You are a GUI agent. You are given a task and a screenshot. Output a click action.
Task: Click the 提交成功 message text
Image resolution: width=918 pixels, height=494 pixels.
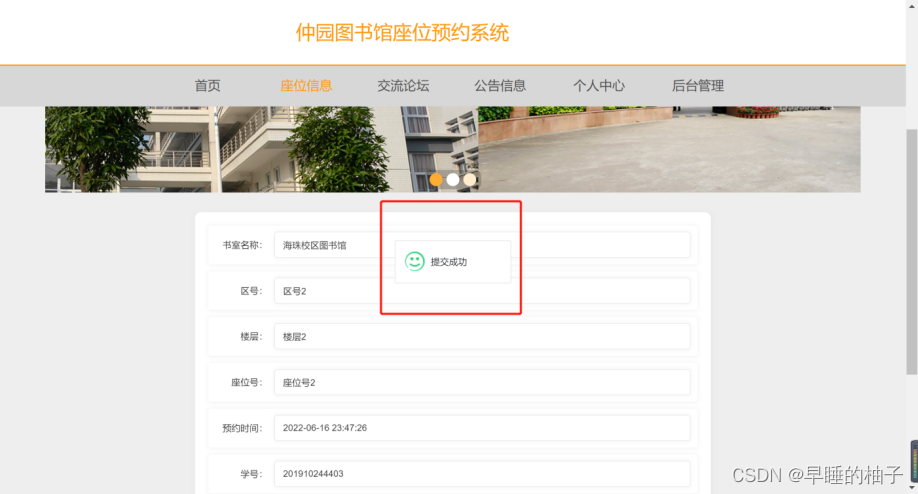coord(449,262)
